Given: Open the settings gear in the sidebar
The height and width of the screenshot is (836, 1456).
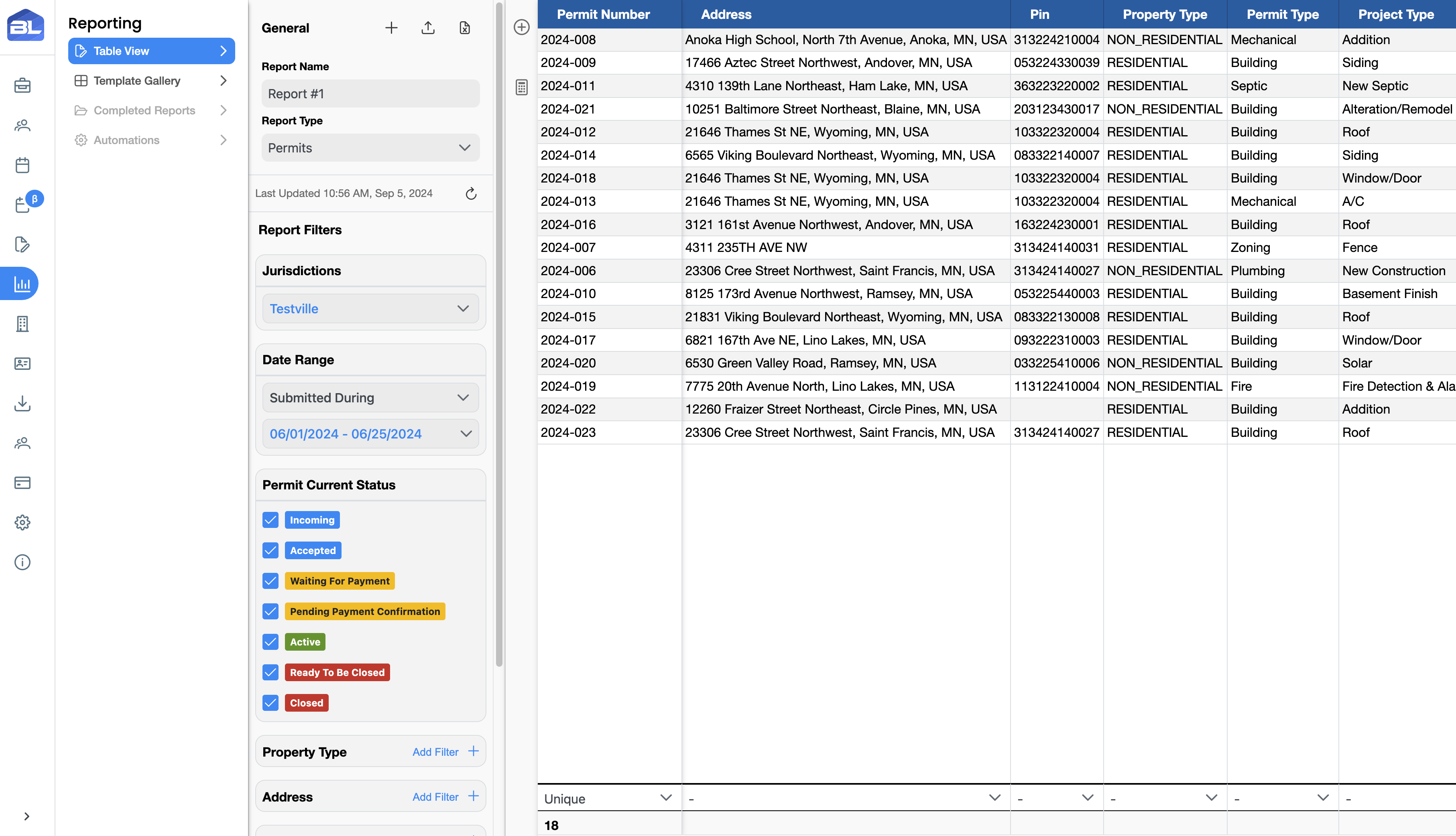Looking at the screenshot, I should pyautogui.click(x=22, y=522).
